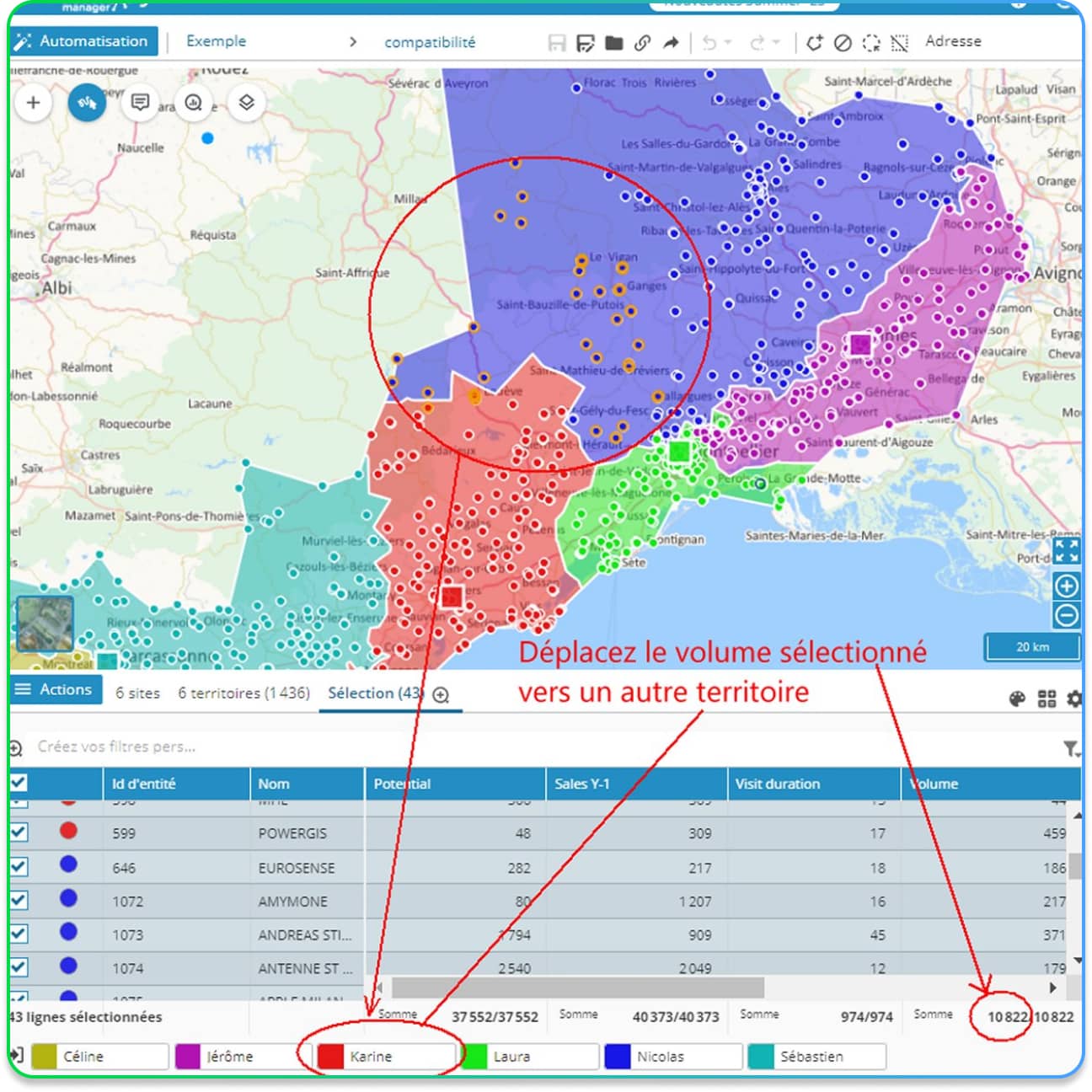Click the table scroll-up arrow

tap(1077, 816)
